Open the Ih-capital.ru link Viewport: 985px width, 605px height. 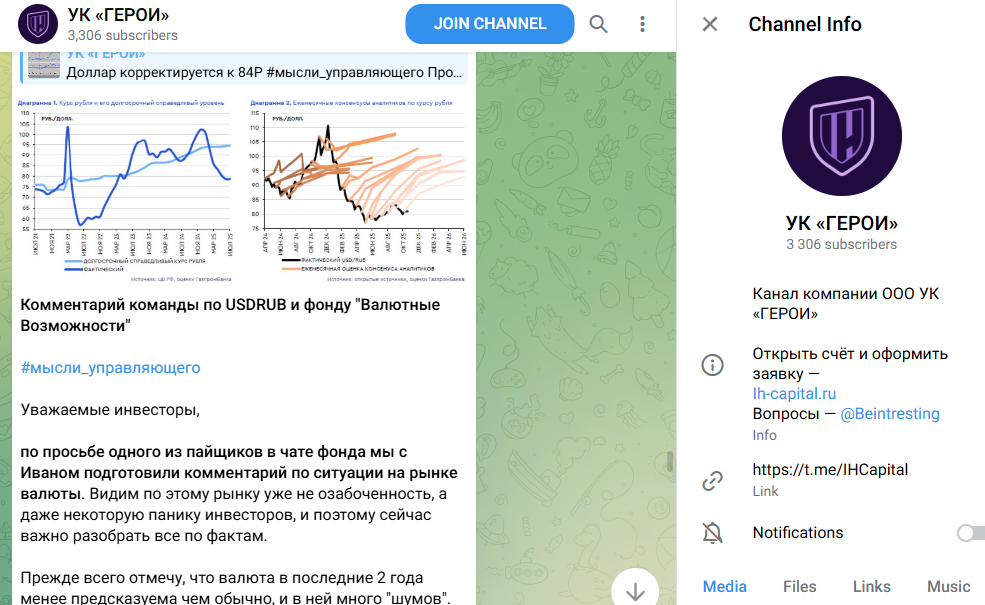(x=794, y=393)
